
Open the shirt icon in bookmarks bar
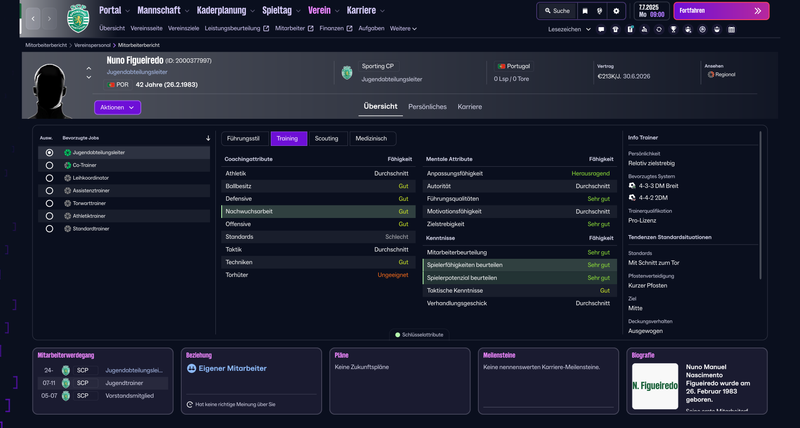[x=615, y=30]
